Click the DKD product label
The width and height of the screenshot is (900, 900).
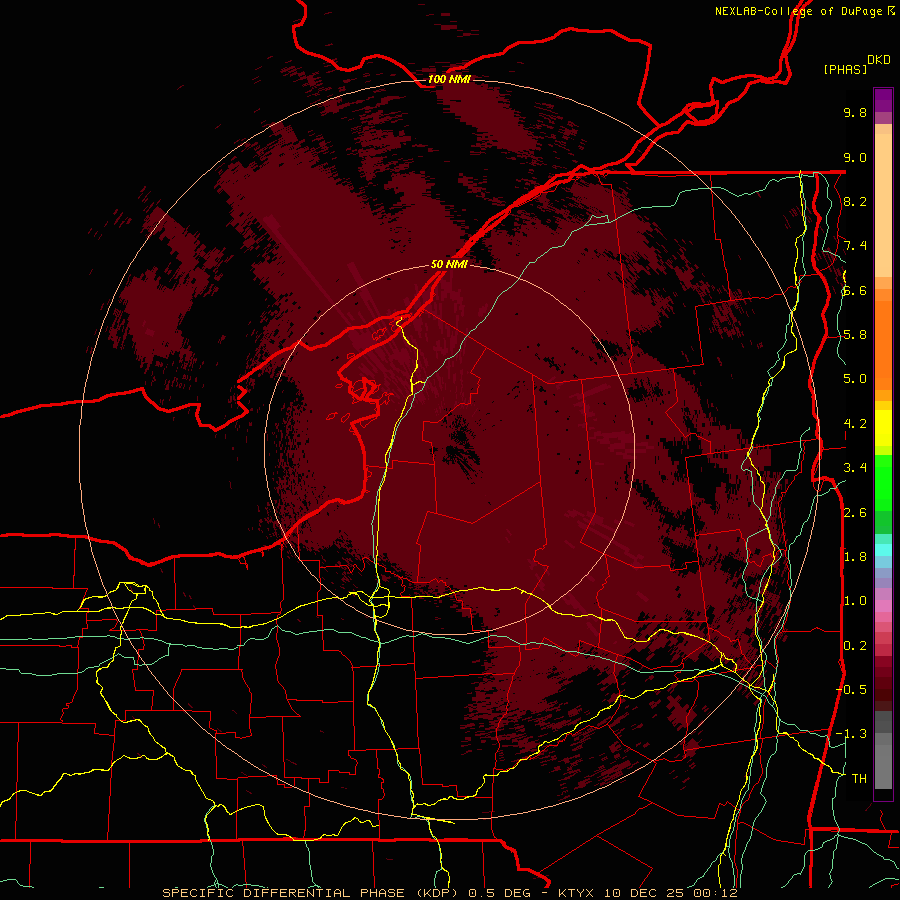879,60
